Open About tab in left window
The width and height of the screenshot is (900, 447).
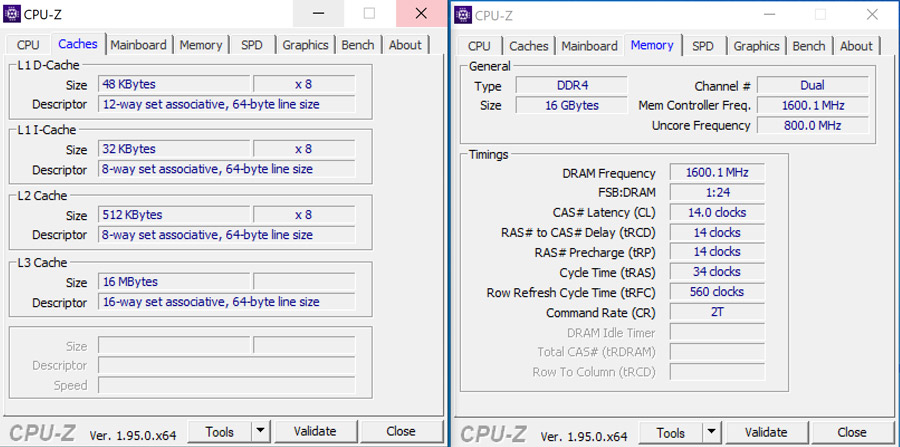coord(405,45)
